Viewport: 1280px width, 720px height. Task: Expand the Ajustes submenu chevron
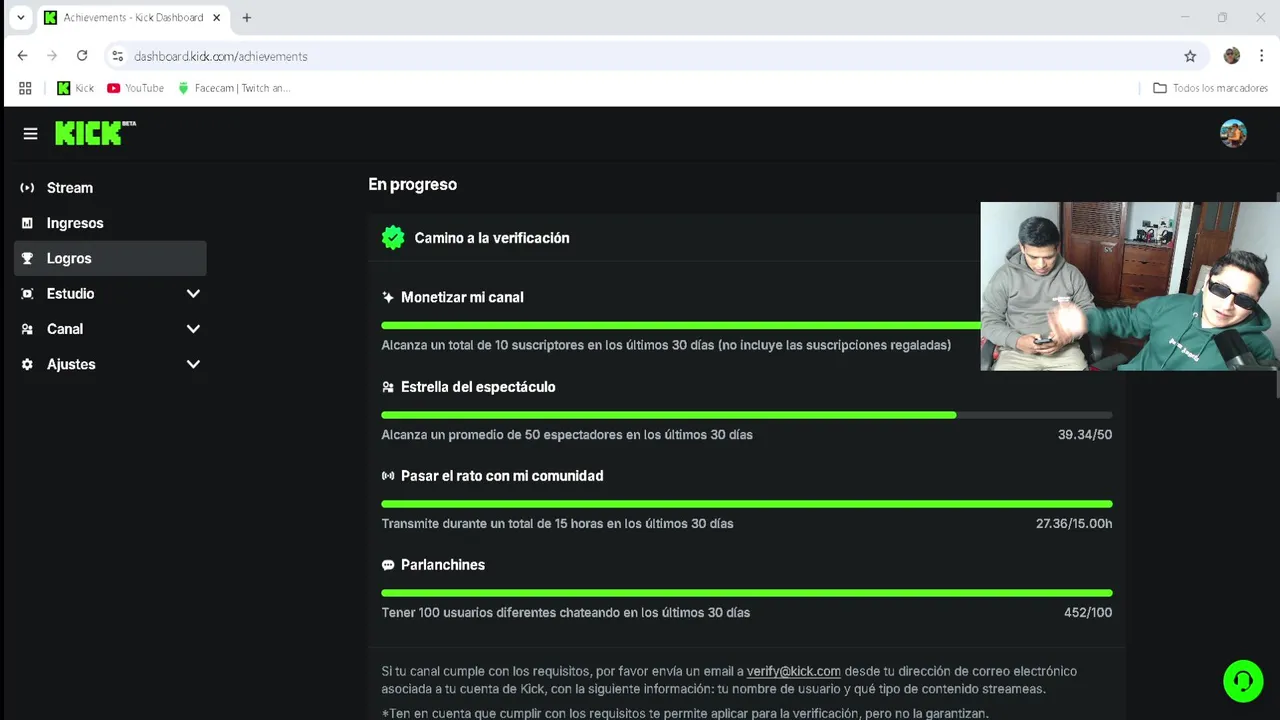[193, 364]
